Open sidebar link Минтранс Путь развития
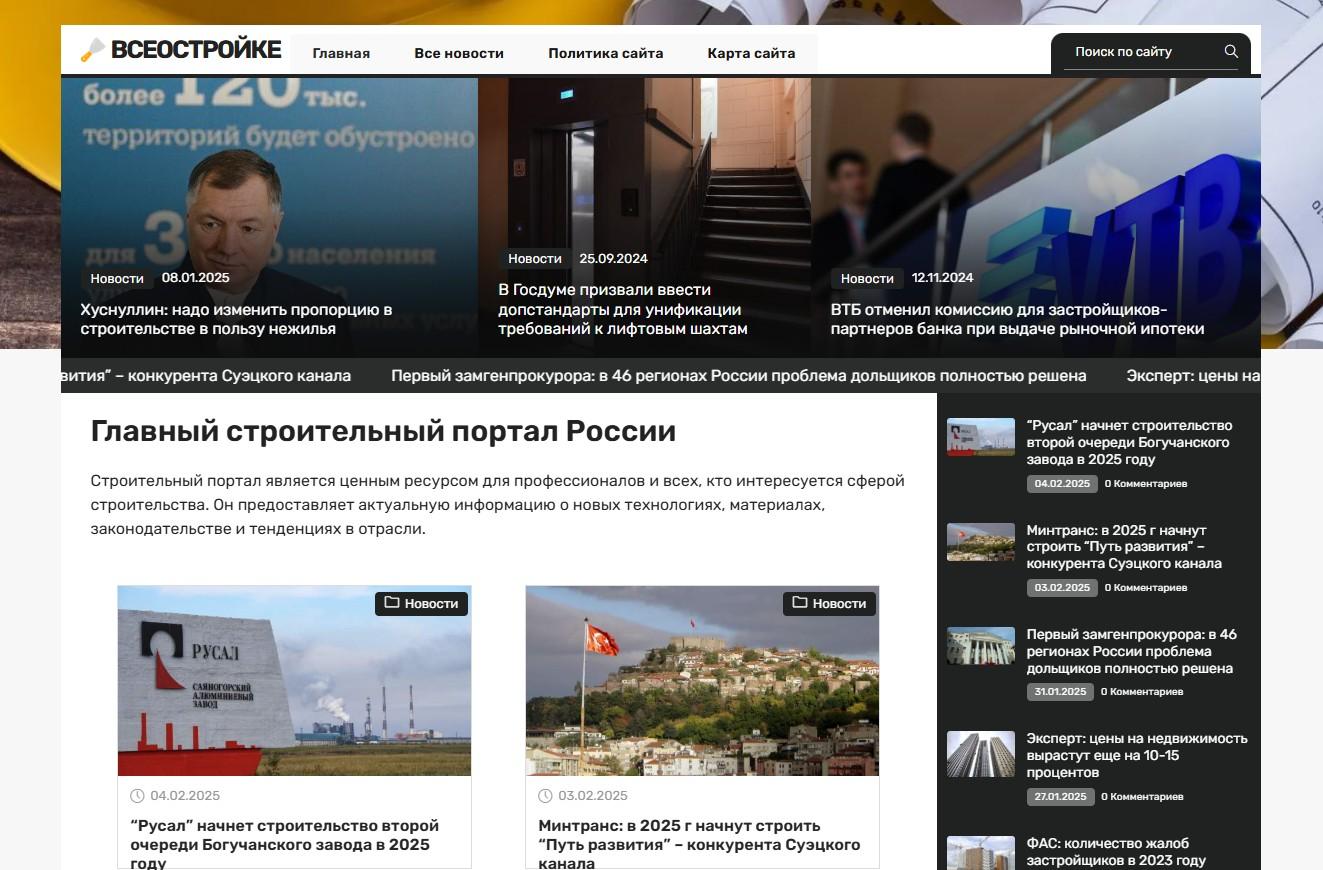Screen dimensions: 1323x870 pos(1124,546)
